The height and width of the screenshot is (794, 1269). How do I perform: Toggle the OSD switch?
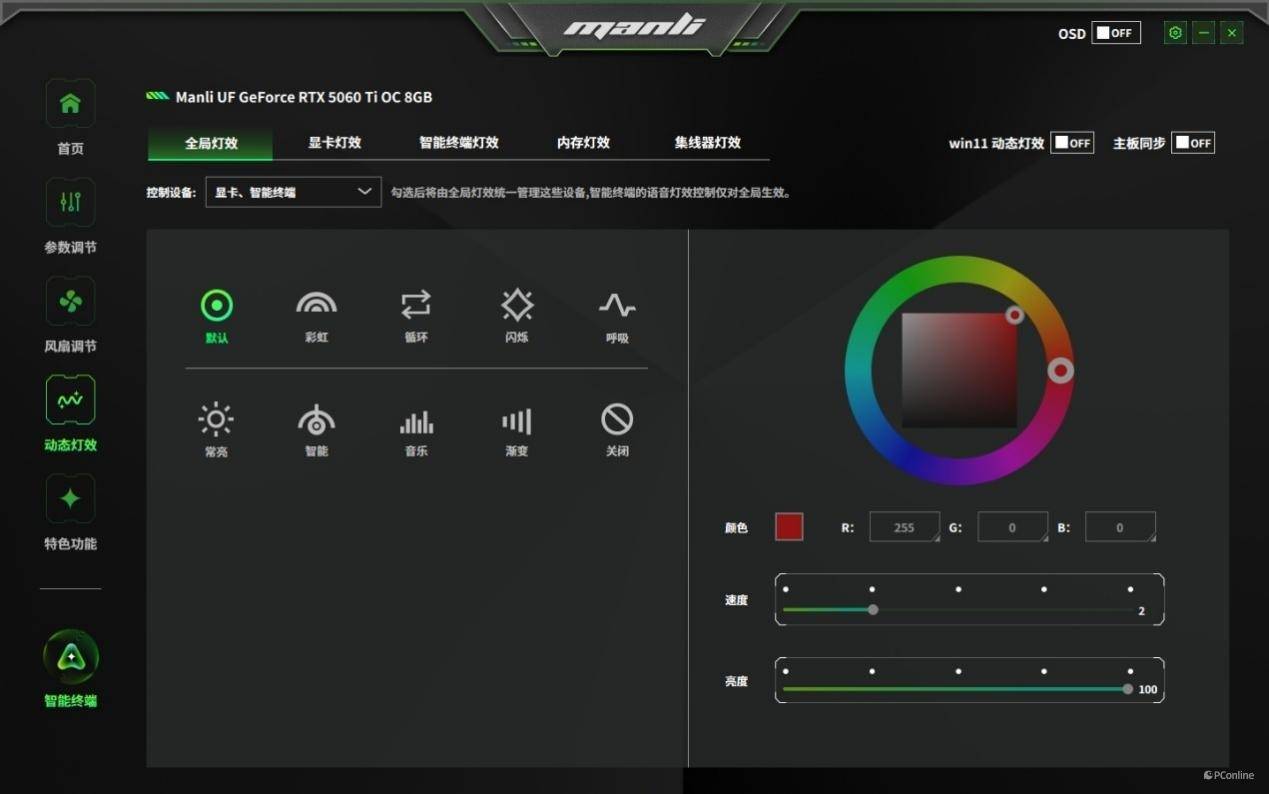click(x=1116, y=33)
